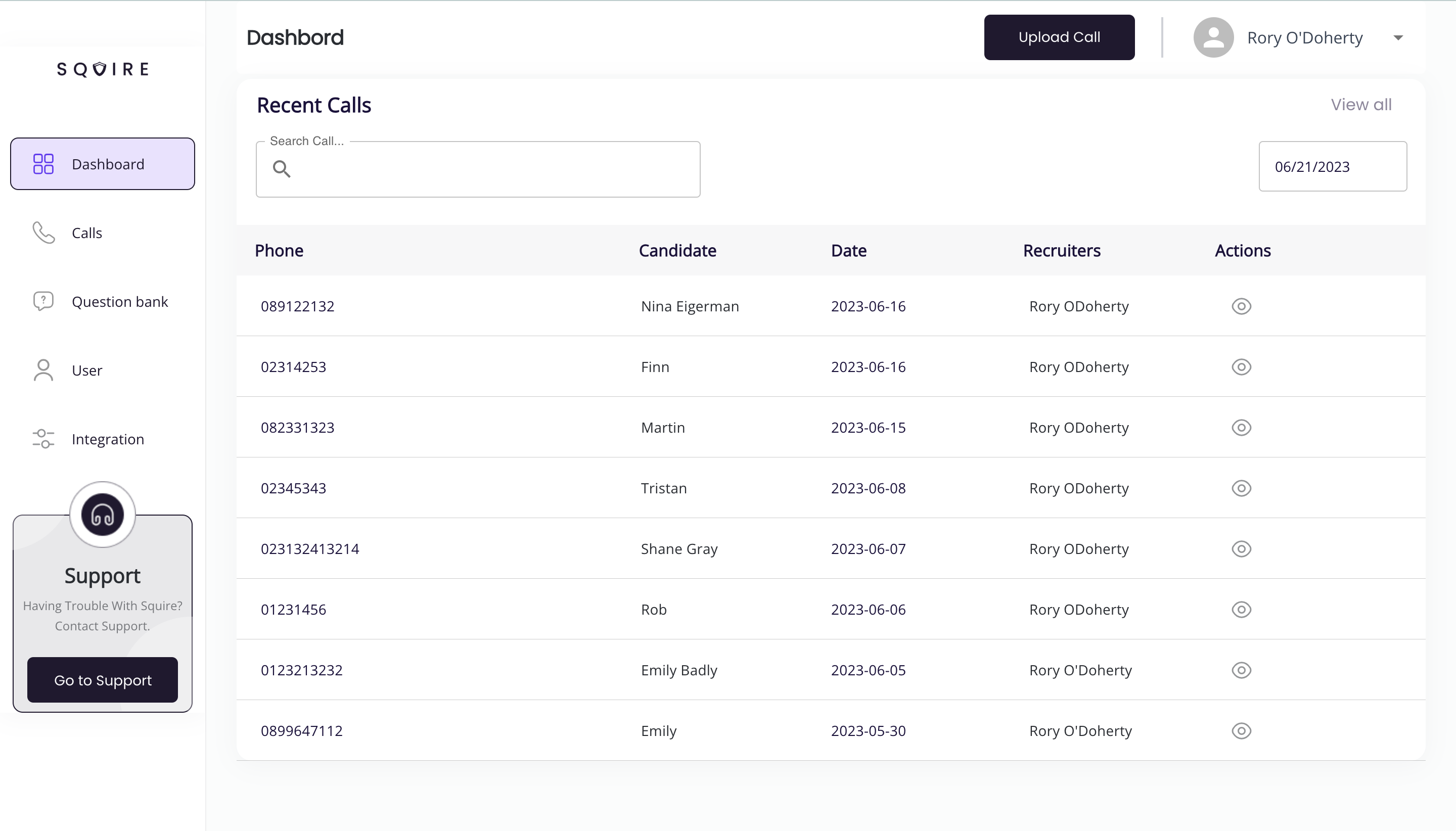Screen dimensions: 1456x831
Task: Click the profile avatar icon
Action: (1213, 38)
